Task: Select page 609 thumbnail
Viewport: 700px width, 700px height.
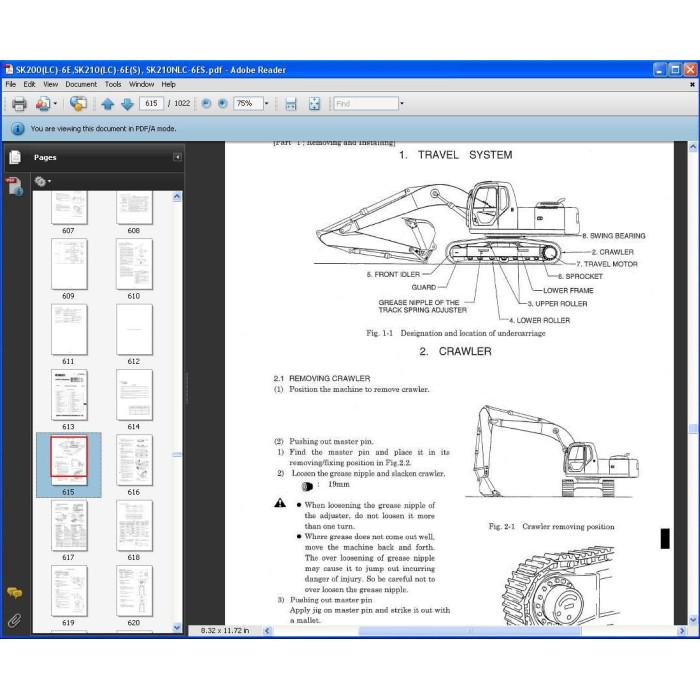Action: coord(69,264)
